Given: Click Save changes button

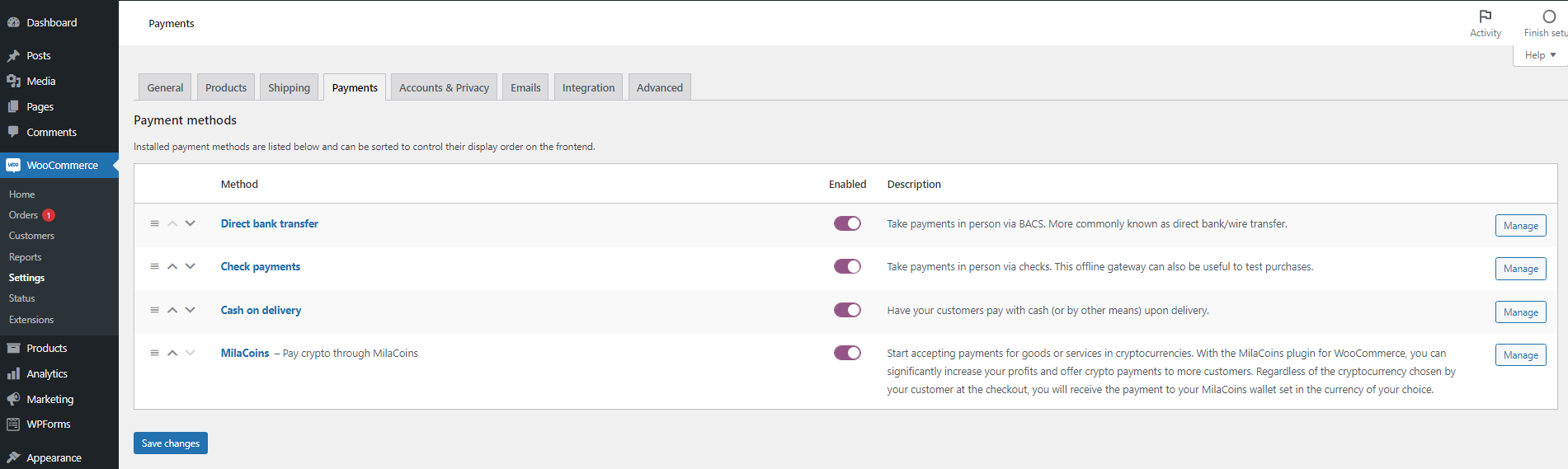Looking at the screenshot, I should 171,443.
